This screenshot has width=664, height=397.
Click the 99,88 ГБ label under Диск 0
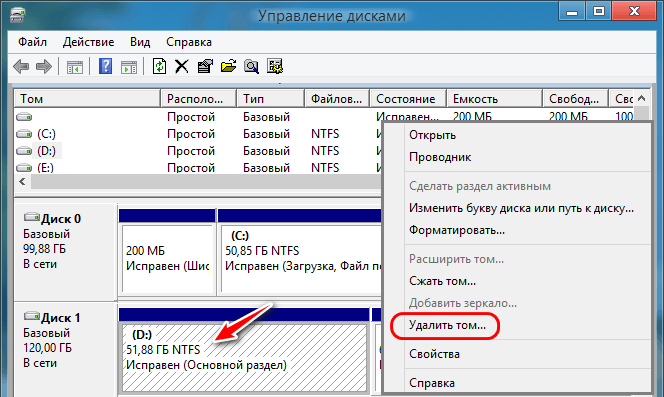(x=44, y=249)
